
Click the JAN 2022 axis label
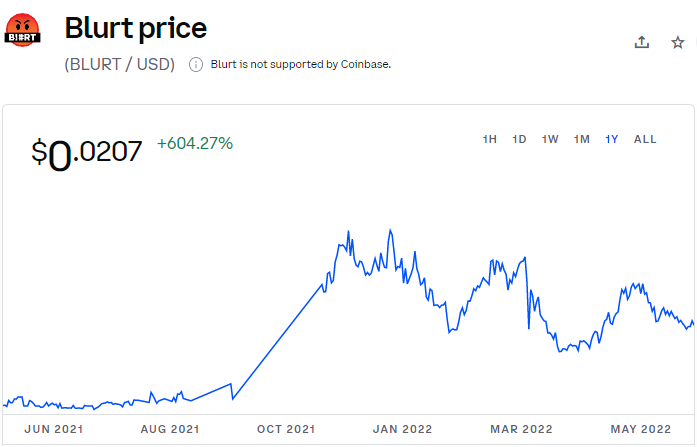pos(403,429)
